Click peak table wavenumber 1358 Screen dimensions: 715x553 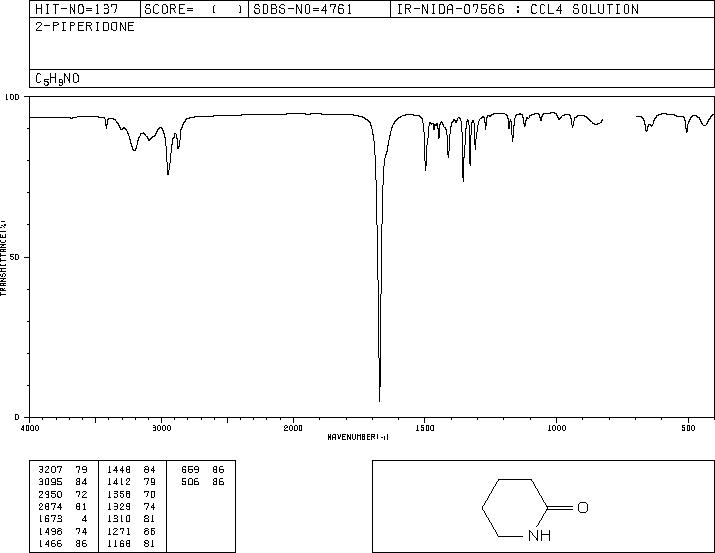[119, 494]
